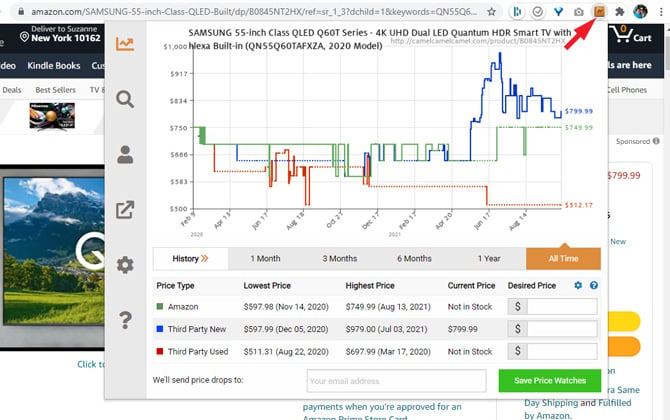This screenshot has height=420, width=670.
Task: Click the blue help icon beside Desired Price
Action: pos(593,286)
